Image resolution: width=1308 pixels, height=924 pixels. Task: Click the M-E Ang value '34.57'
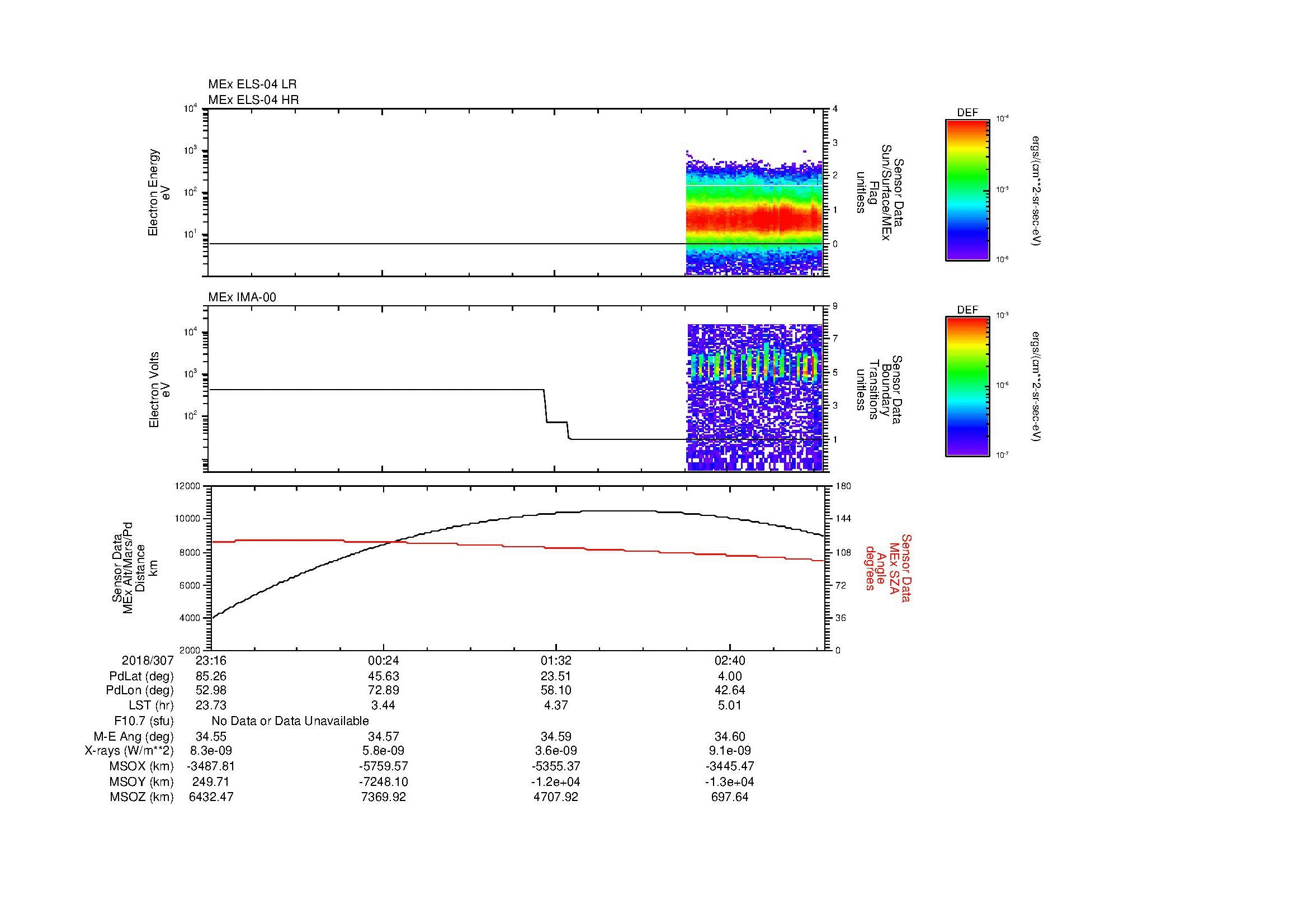(x=384, y=737)
